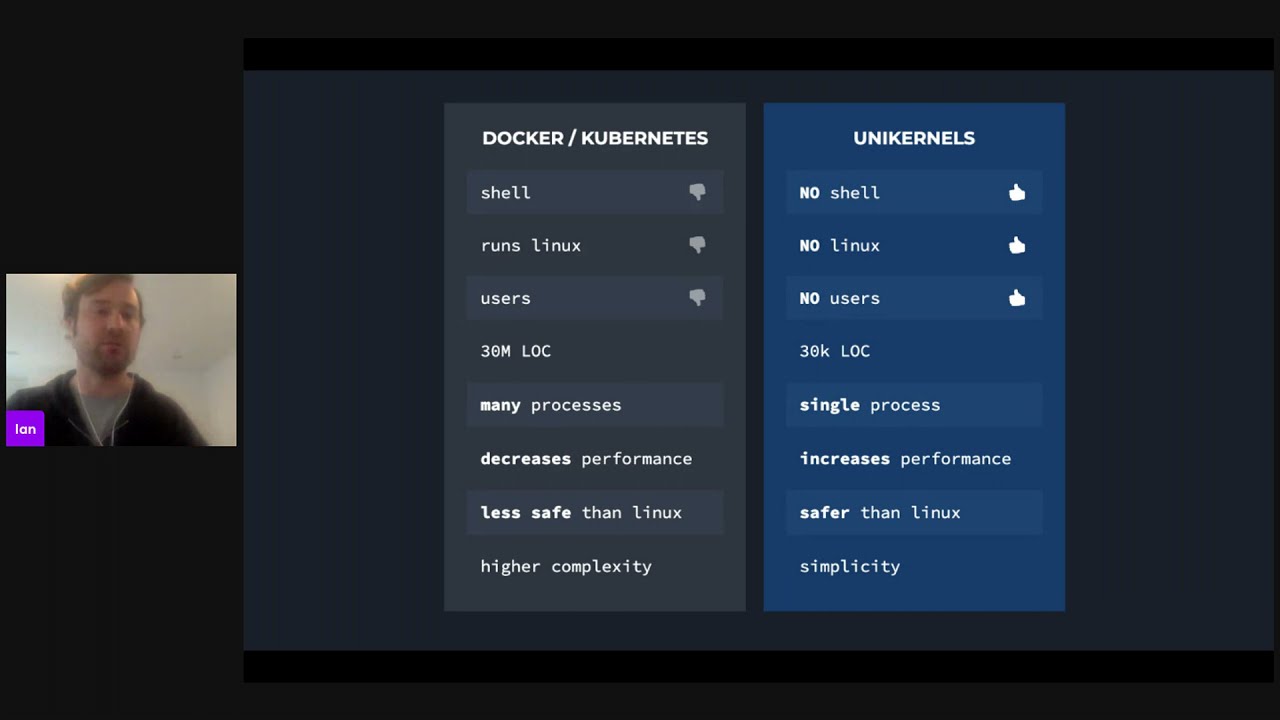The image size is (1280, 720).
Task: Click the thumbs-up icon beside NO users
Action: (x=1017, y=298)
